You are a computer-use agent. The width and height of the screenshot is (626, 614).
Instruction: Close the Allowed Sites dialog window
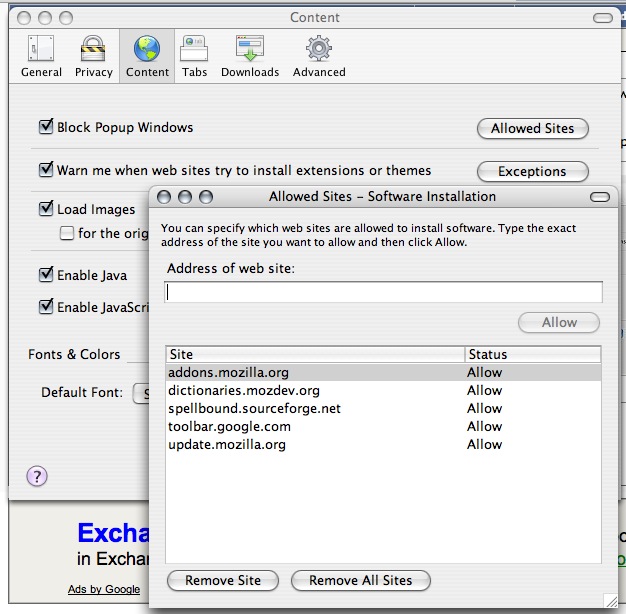(164, 197)
